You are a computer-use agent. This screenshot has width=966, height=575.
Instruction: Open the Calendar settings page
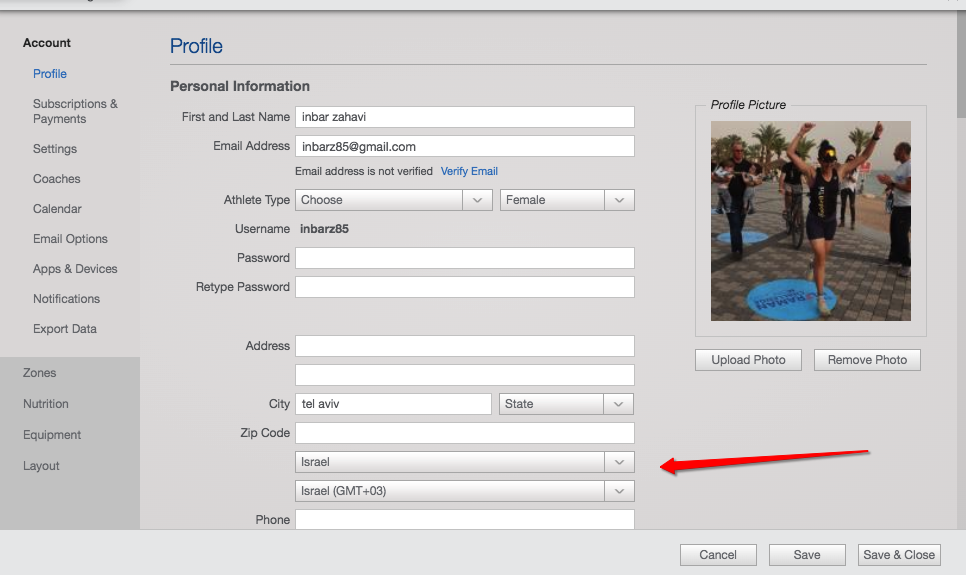[x=57, y=209]
